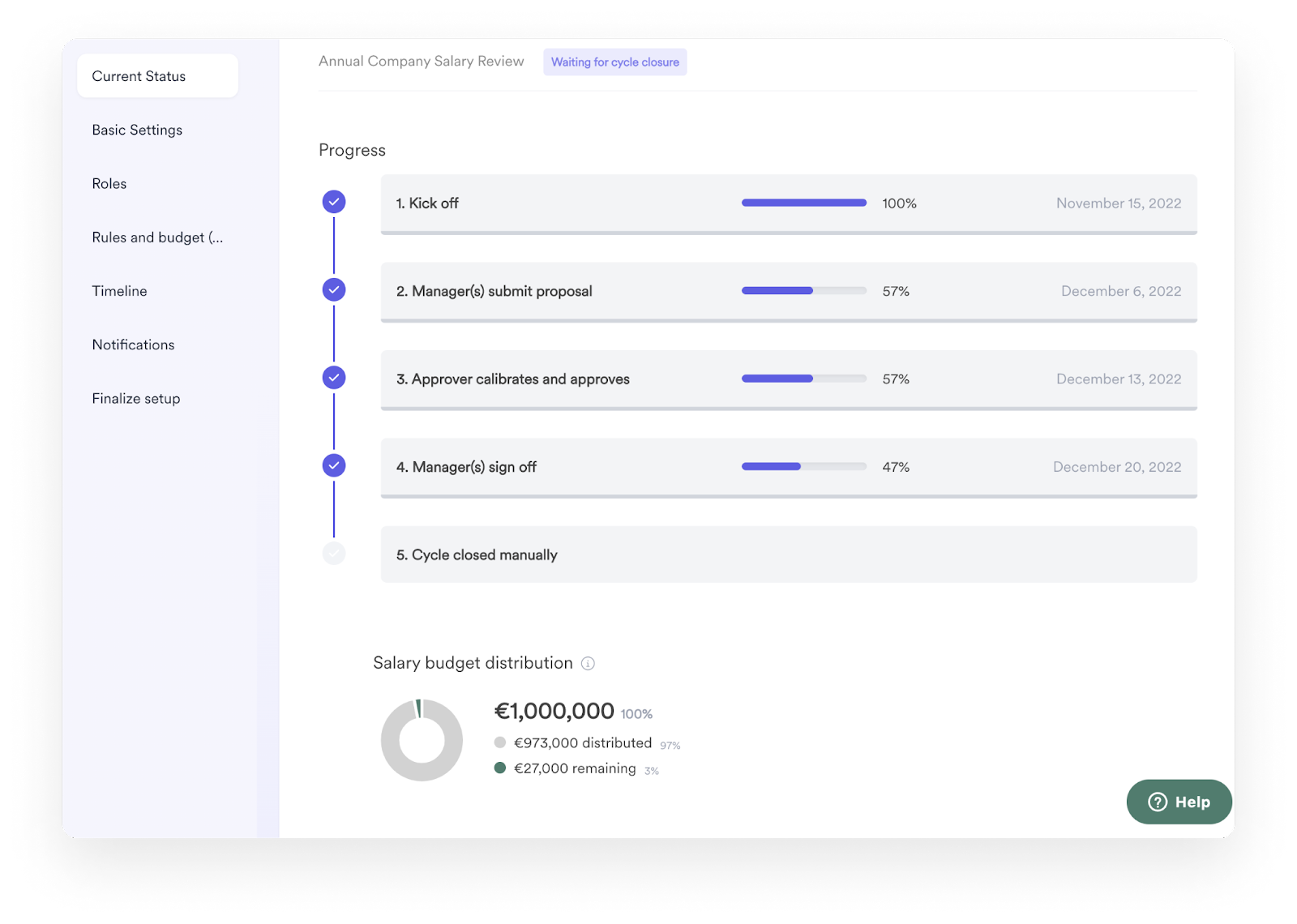Click the €1,000,000 total budget amount
Viewport: 1297px width, 924px height.
tap(554, 711)
